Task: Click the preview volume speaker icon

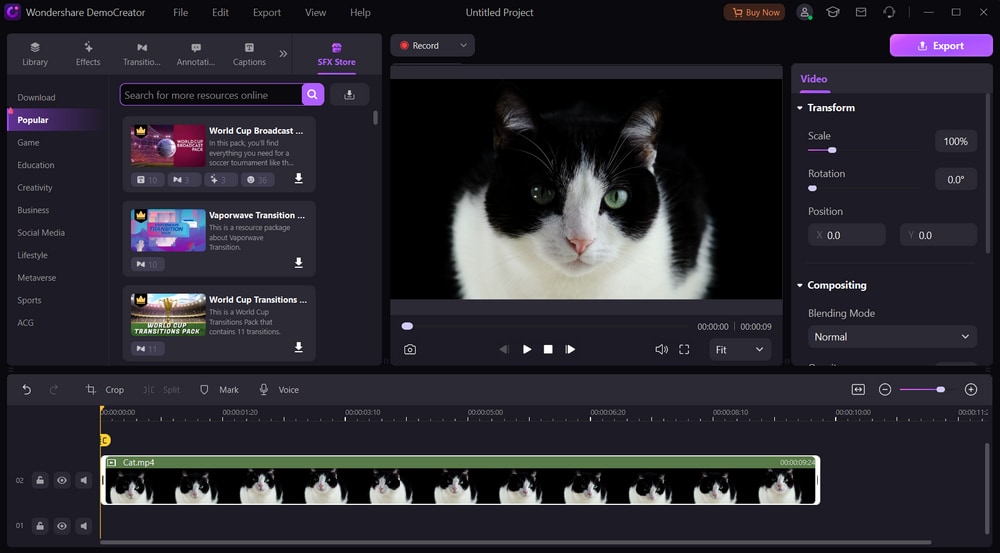Action: point(661,349)
